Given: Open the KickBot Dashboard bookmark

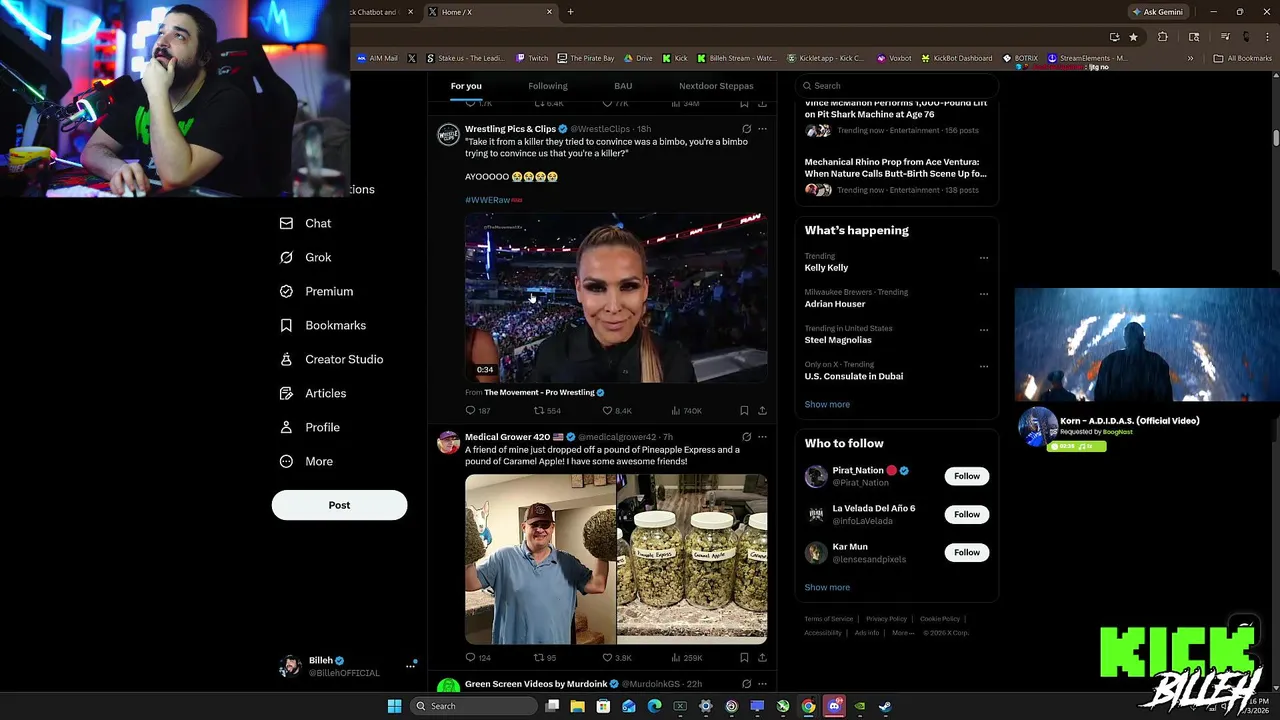Looking at the screenshot, I should (957, 58).
